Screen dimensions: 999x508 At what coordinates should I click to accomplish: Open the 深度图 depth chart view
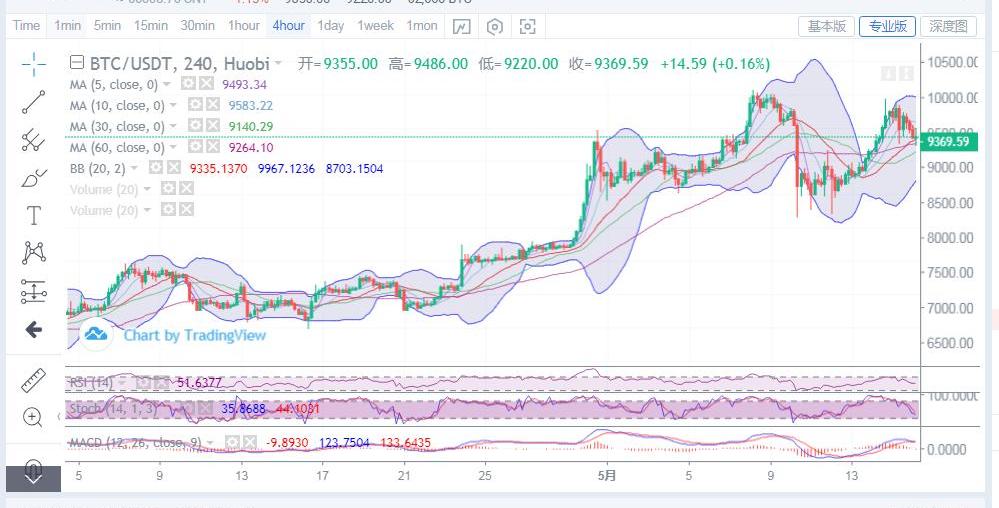[946, 26]
